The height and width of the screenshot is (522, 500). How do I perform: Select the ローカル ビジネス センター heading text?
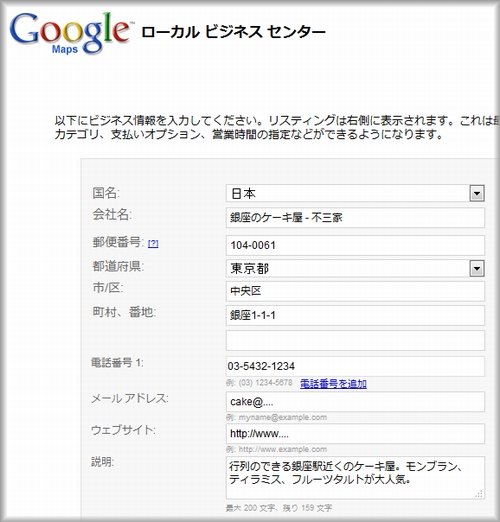pyautogui.click(x=233, y=32)
